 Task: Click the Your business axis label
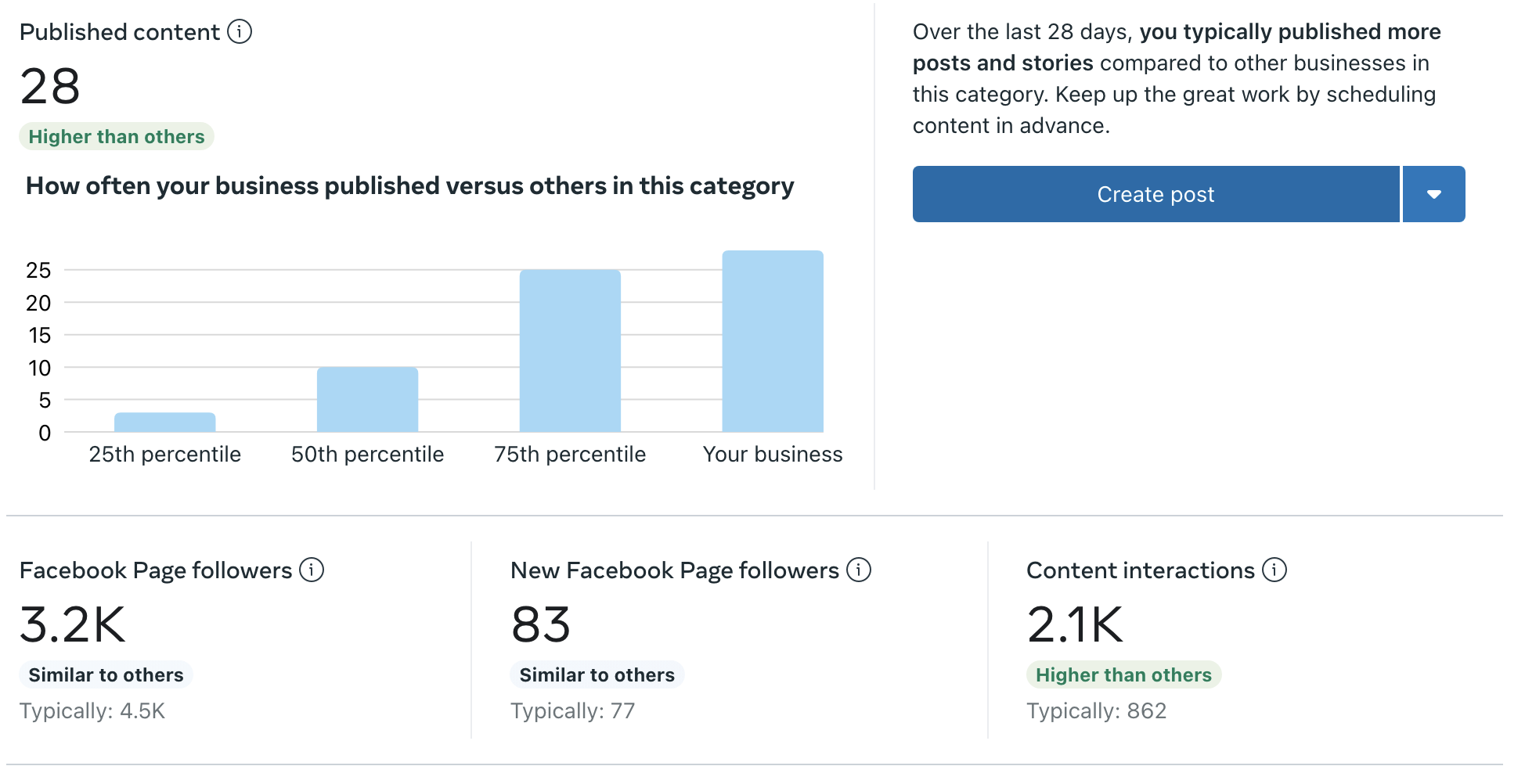tap(773, 455)
